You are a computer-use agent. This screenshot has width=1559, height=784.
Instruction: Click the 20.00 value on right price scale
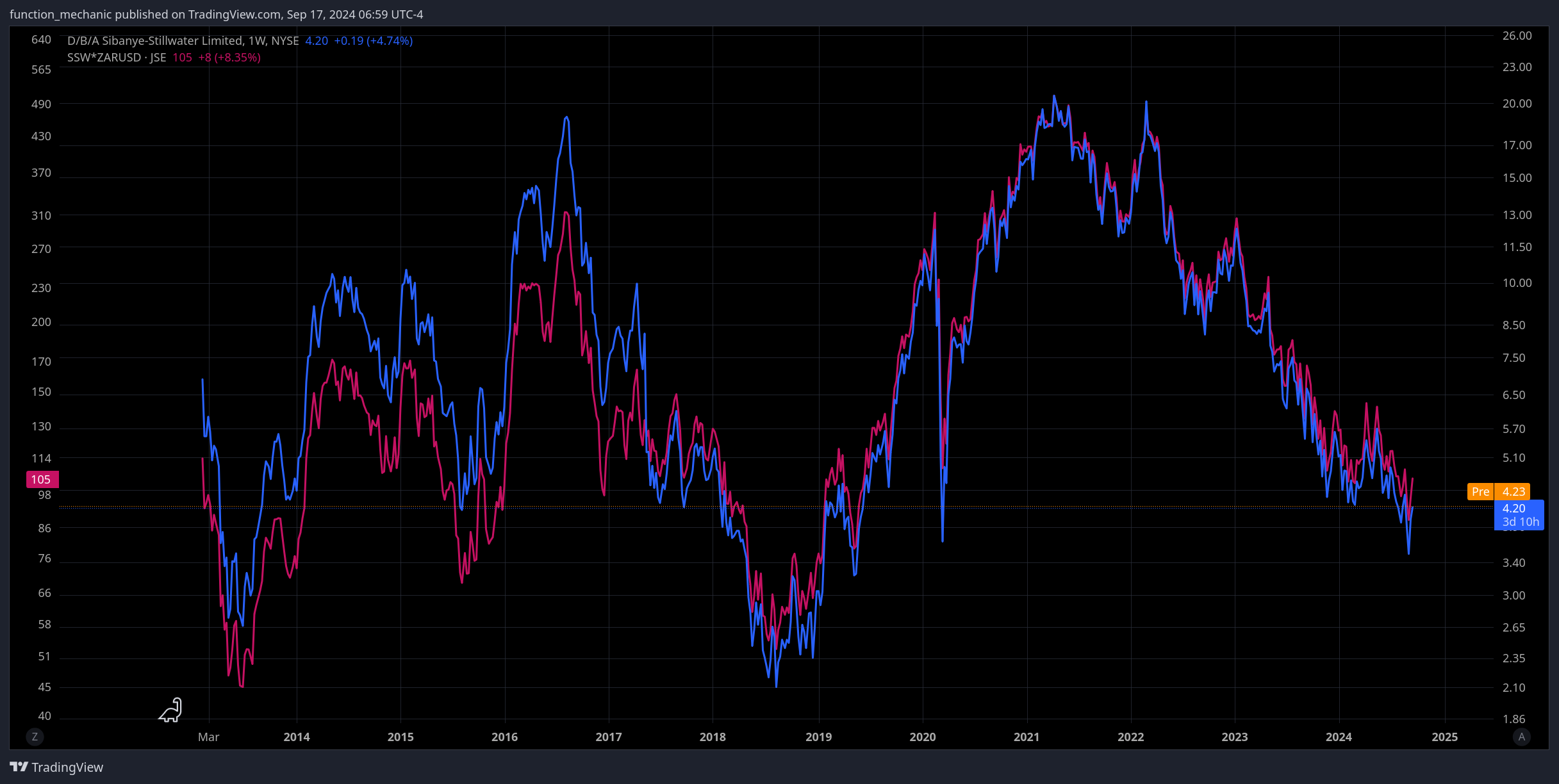[x=1517, y=103]
